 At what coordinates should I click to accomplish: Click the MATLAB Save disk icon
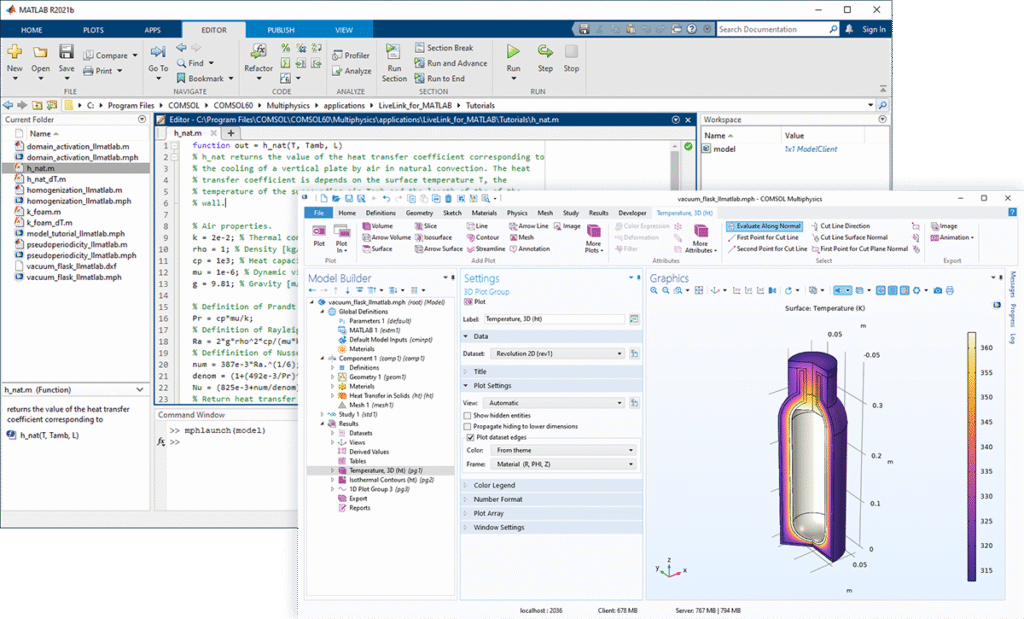pyautogui.click(x=67, y=52)
